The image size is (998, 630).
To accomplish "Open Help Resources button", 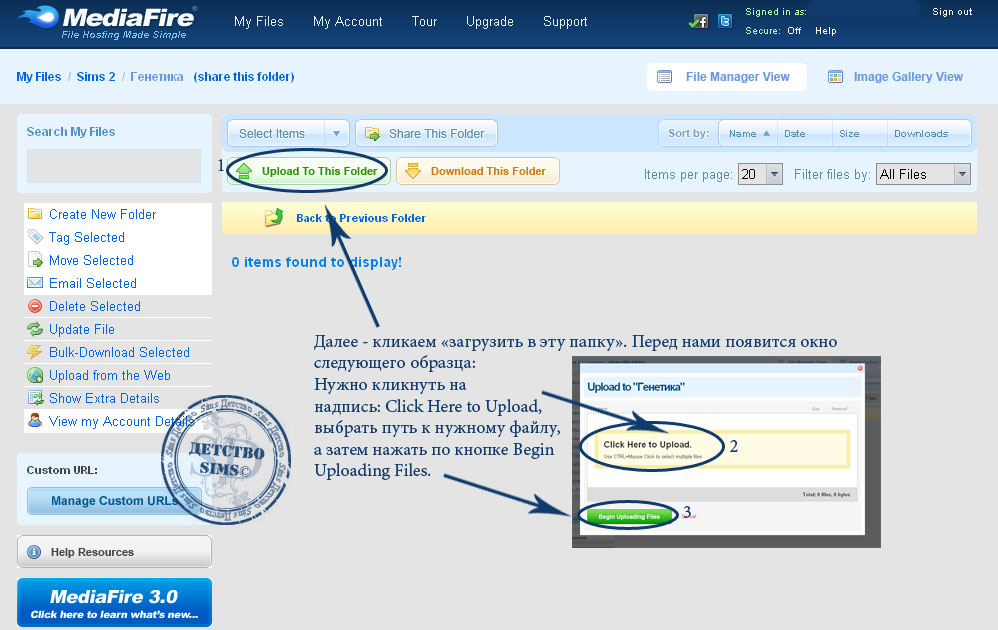I will coord(115,552).
